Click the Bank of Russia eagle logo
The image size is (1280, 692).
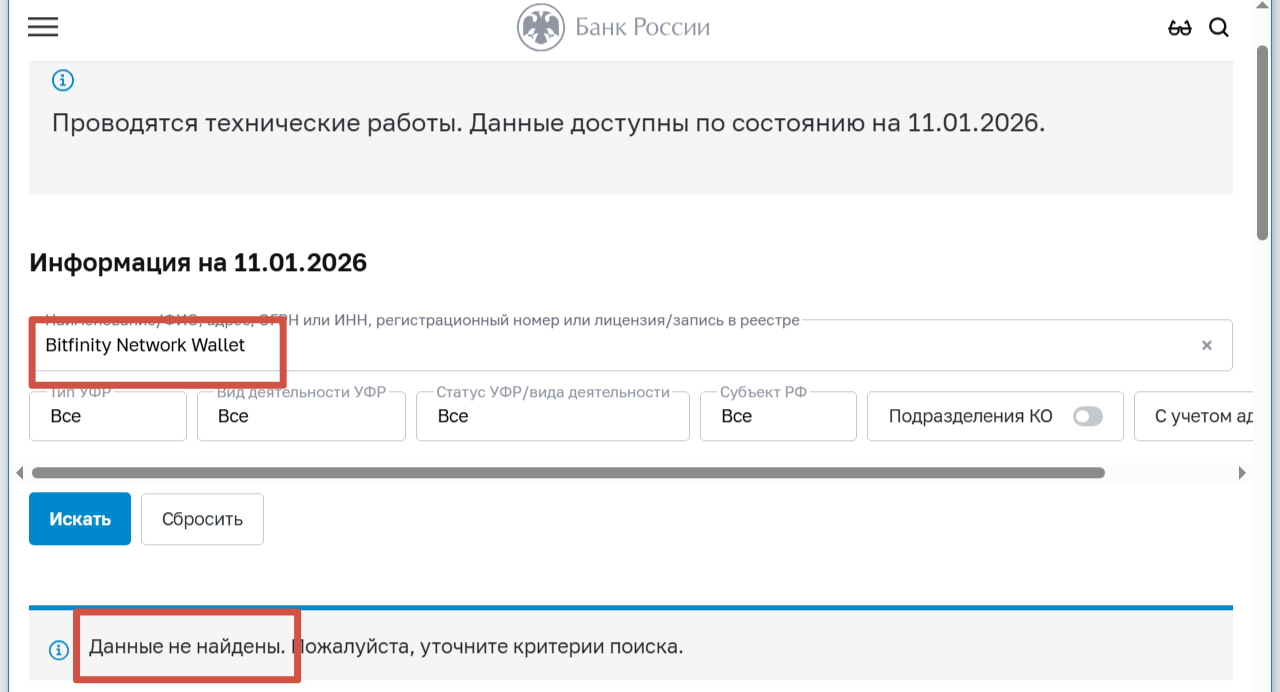[x=541, y=27]
